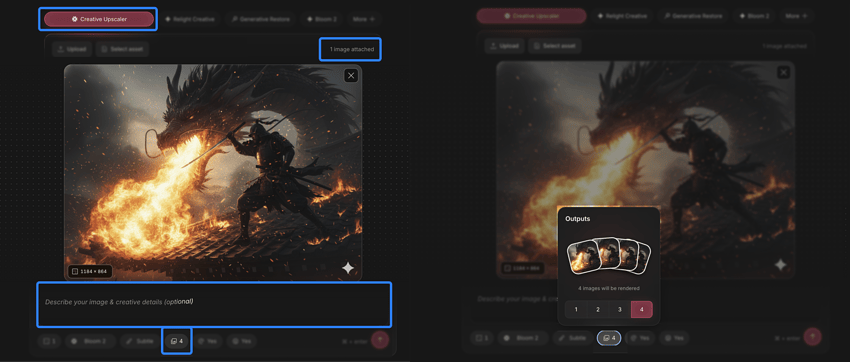This screenshot has height=362, width=850.
Task: Open outputs count chip showing 4 in left screenshot
Action: pyautogui.click(x=177, y=341)
